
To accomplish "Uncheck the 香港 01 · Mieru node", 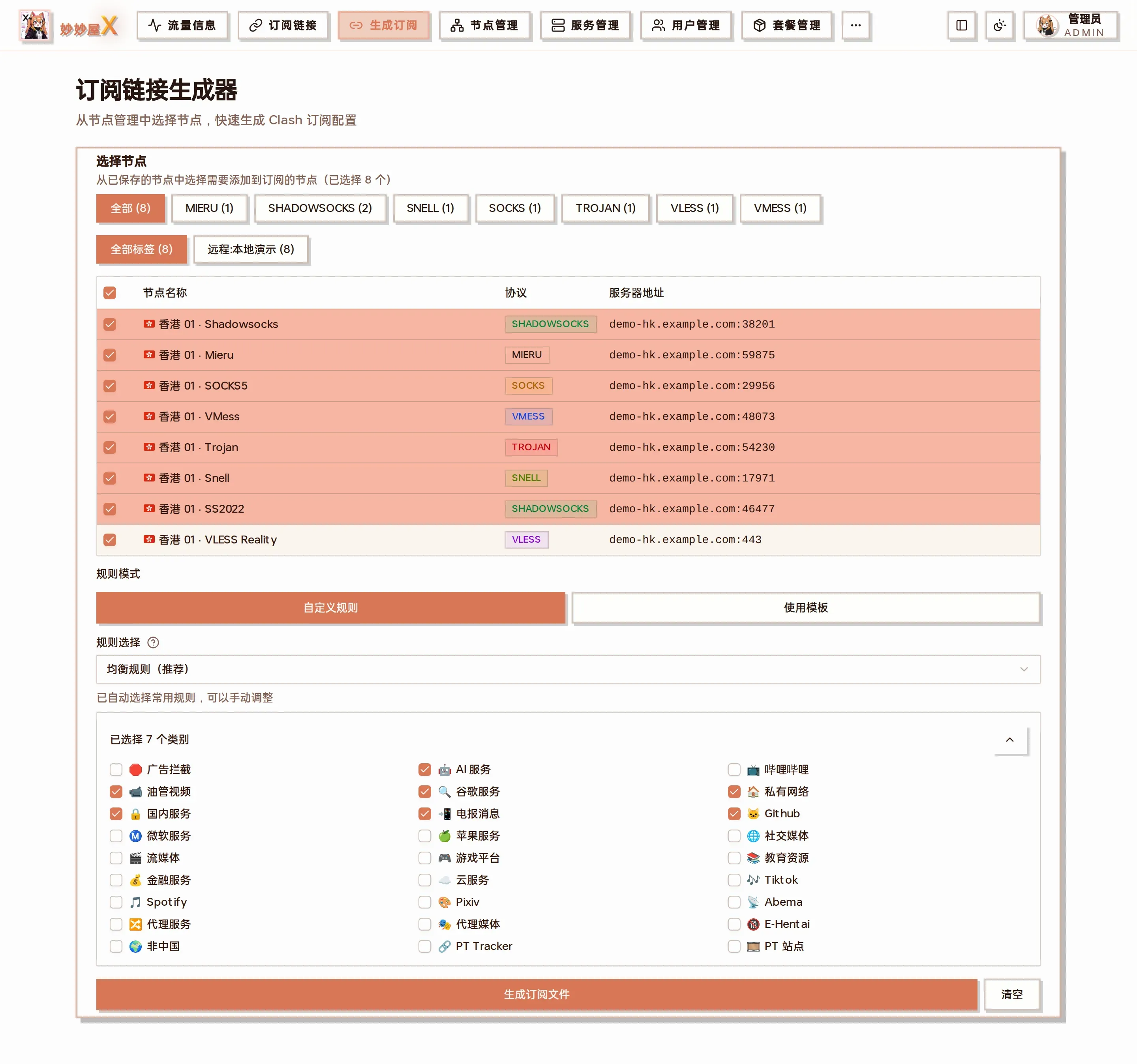I will (x=110, y=355).
